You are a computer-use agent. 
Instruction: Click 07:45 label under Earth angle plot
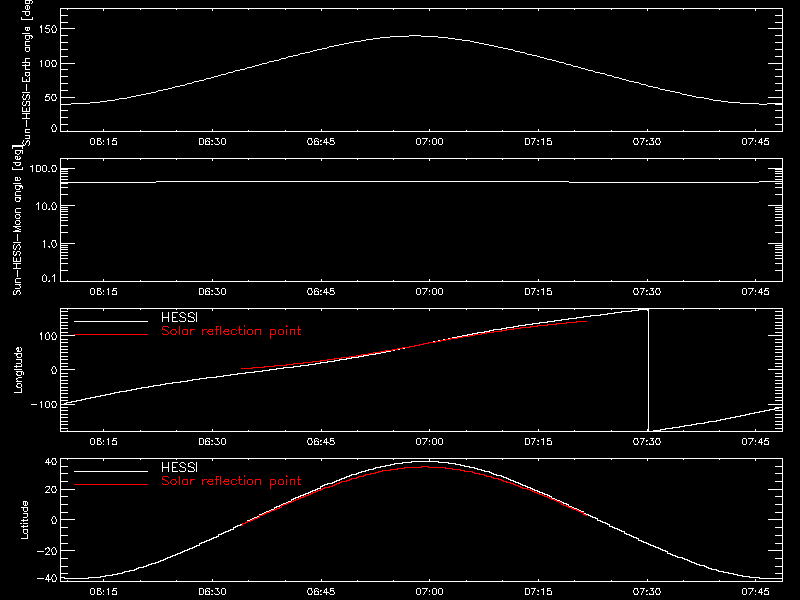pos(756,142)
